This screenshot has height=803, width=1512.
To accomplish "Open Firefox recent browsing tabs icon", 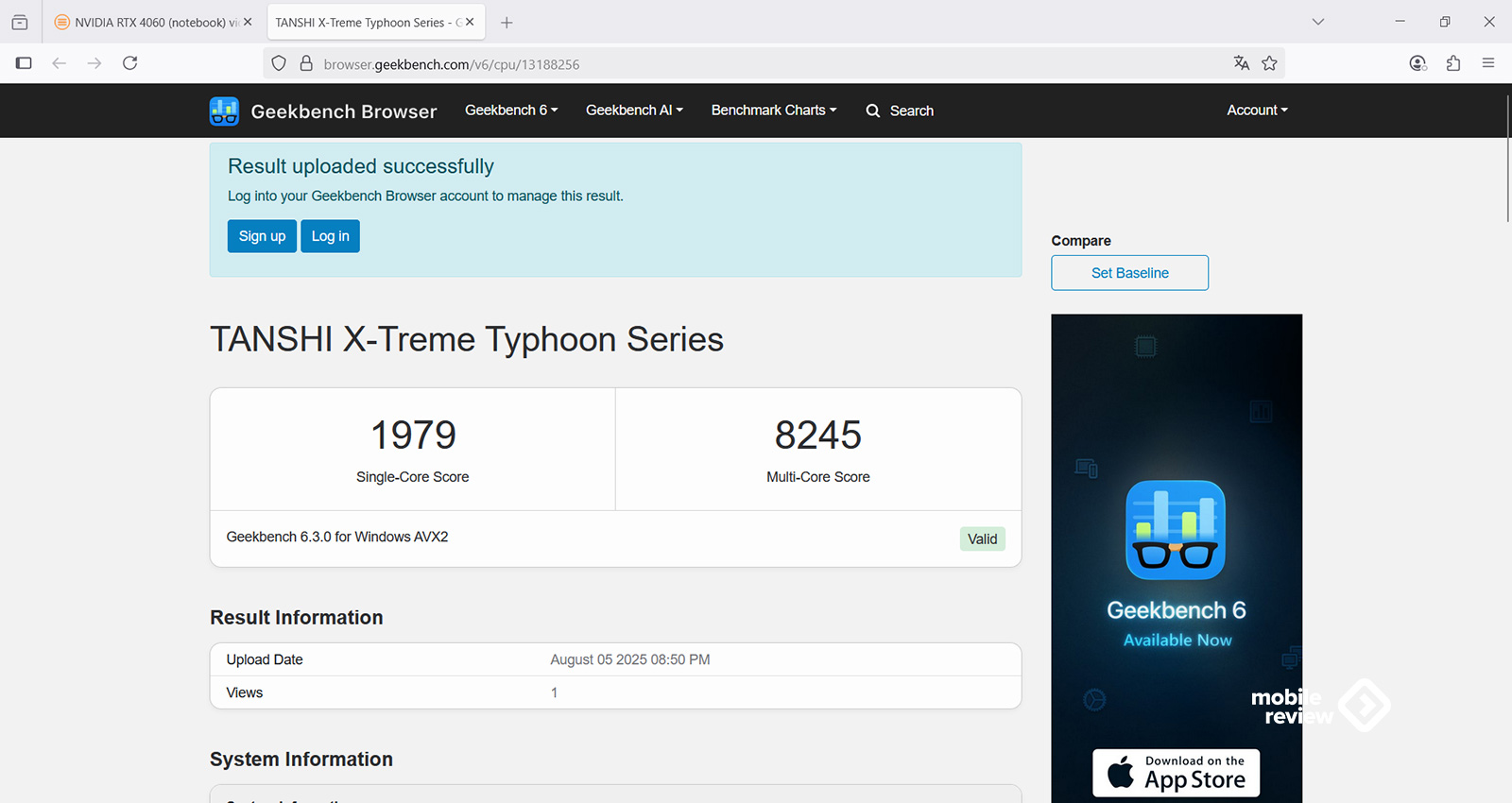I will click(20, 22).
